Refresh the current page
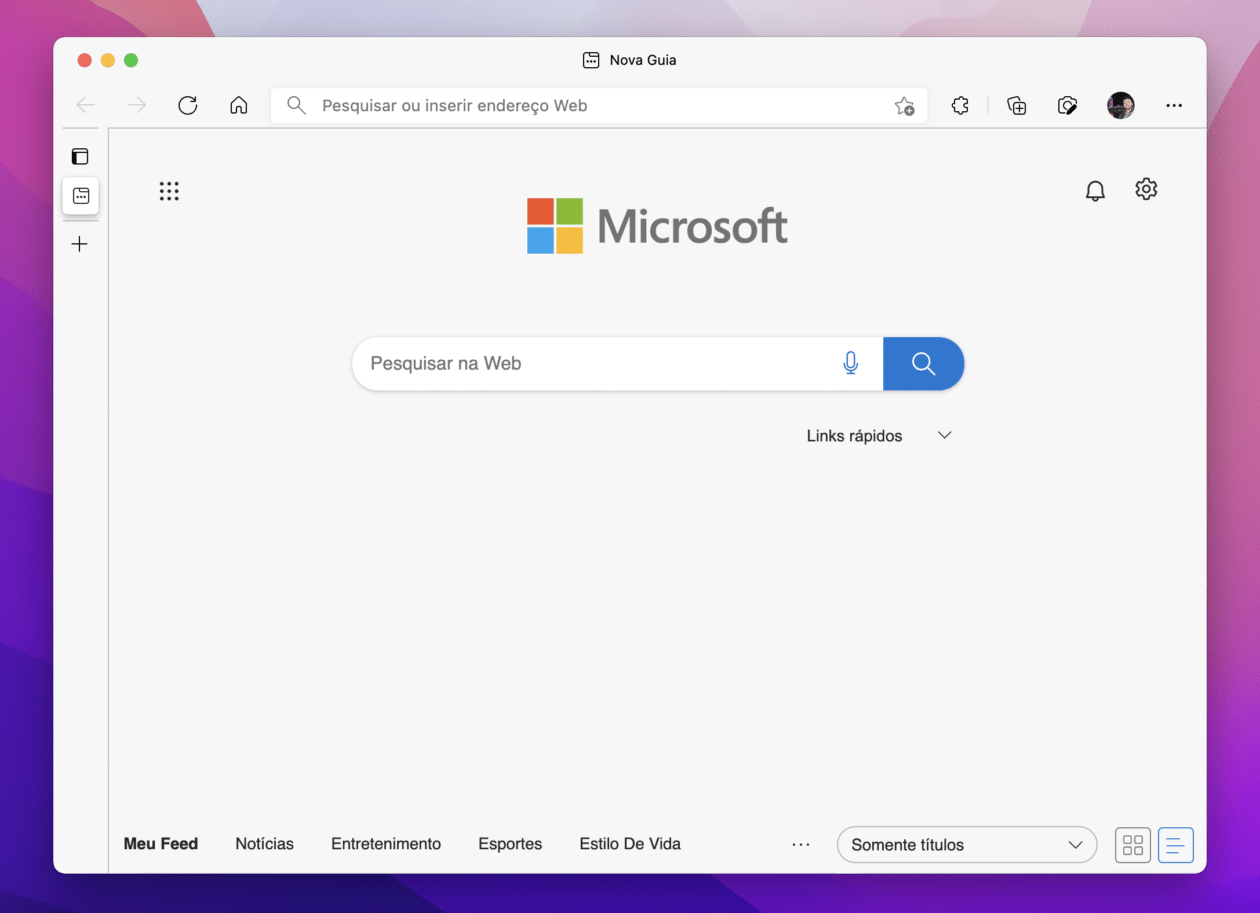 coord(187,105)
